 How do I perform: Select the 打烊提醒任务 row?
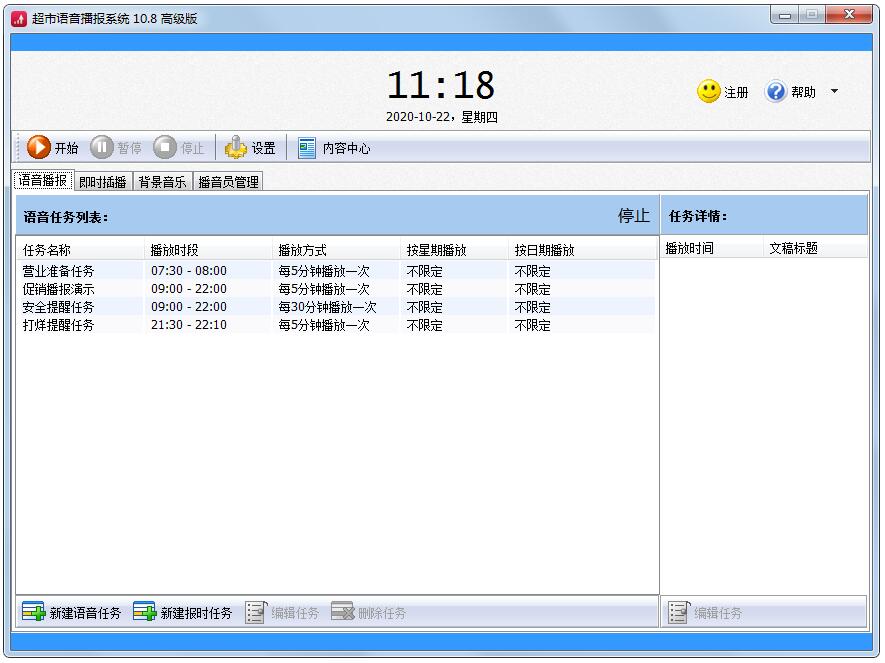pyautogui.click(x=337, y=325)
